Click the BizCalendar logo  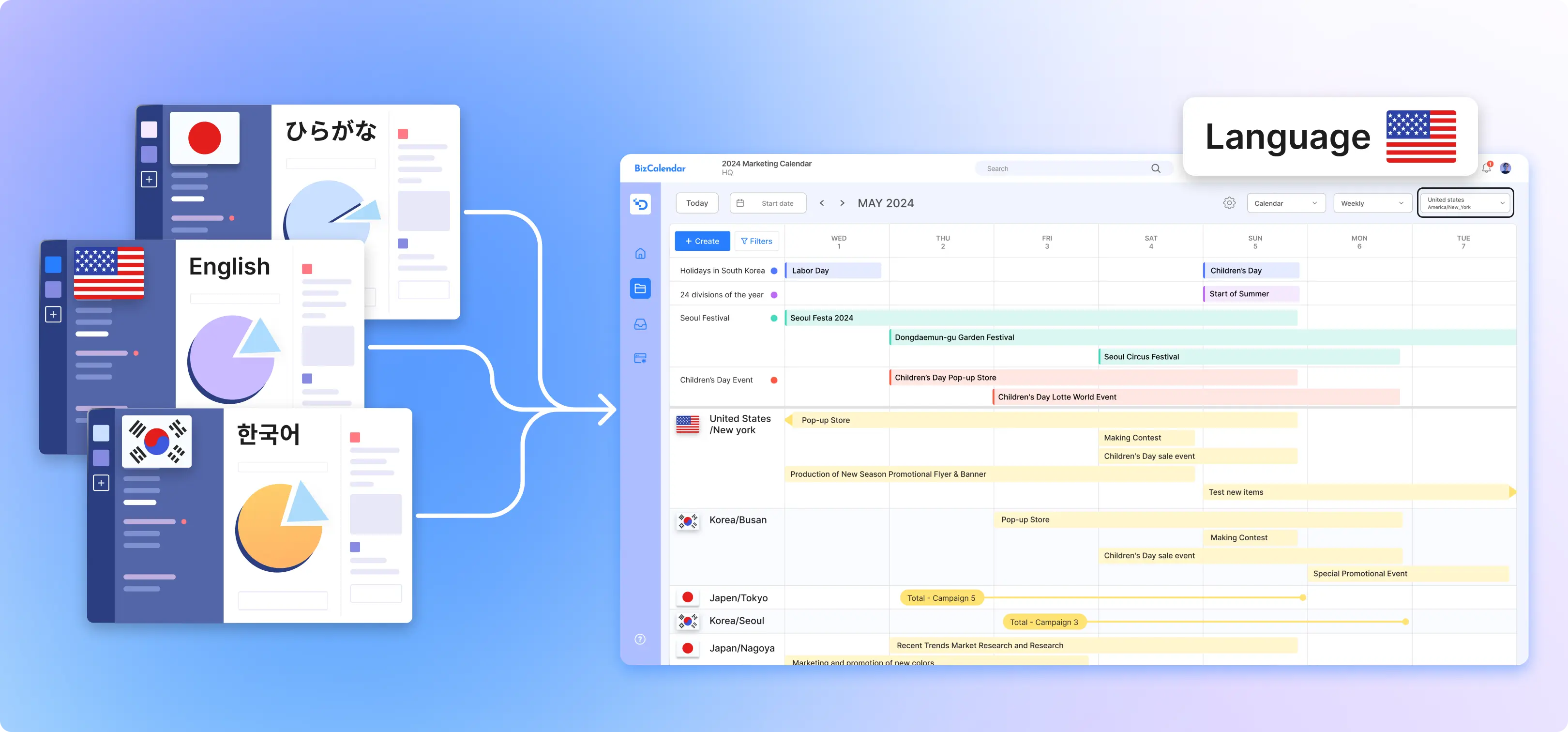pyautogui.click(x=660, y=168)
